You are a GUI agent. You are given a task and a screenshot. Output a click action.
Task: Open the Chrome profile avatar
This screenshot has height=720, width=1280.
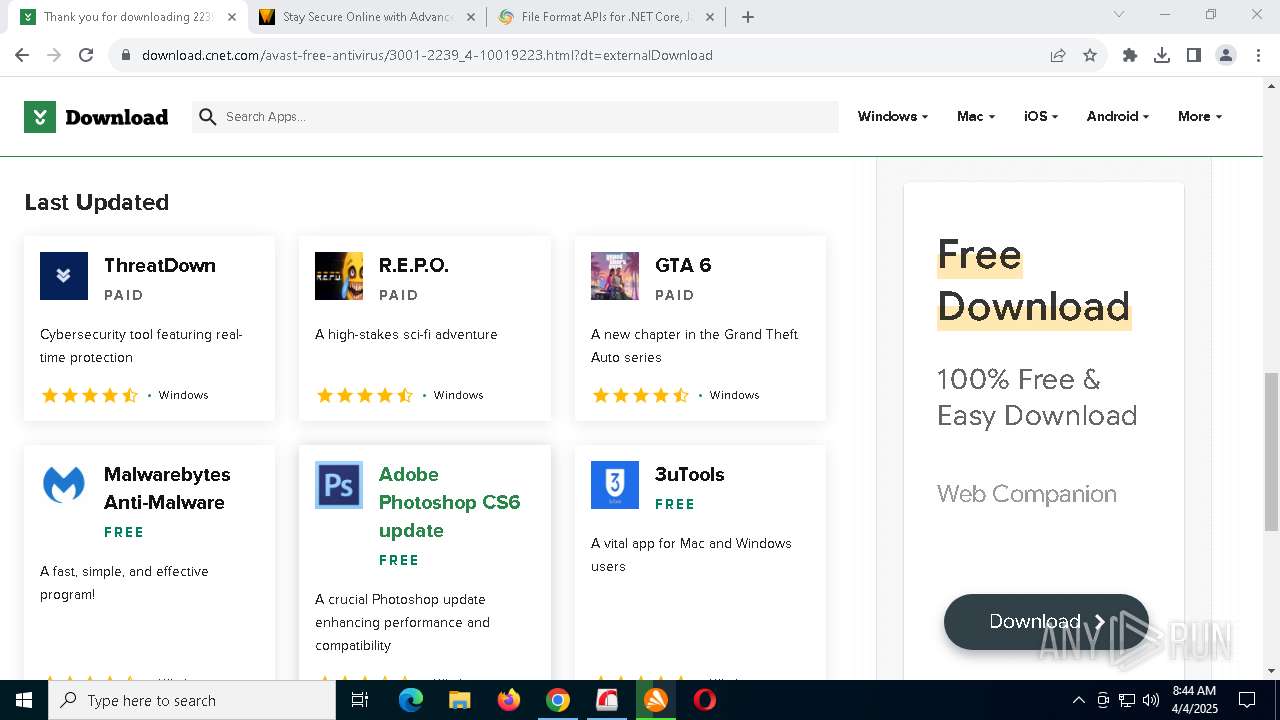(1226, 55)
